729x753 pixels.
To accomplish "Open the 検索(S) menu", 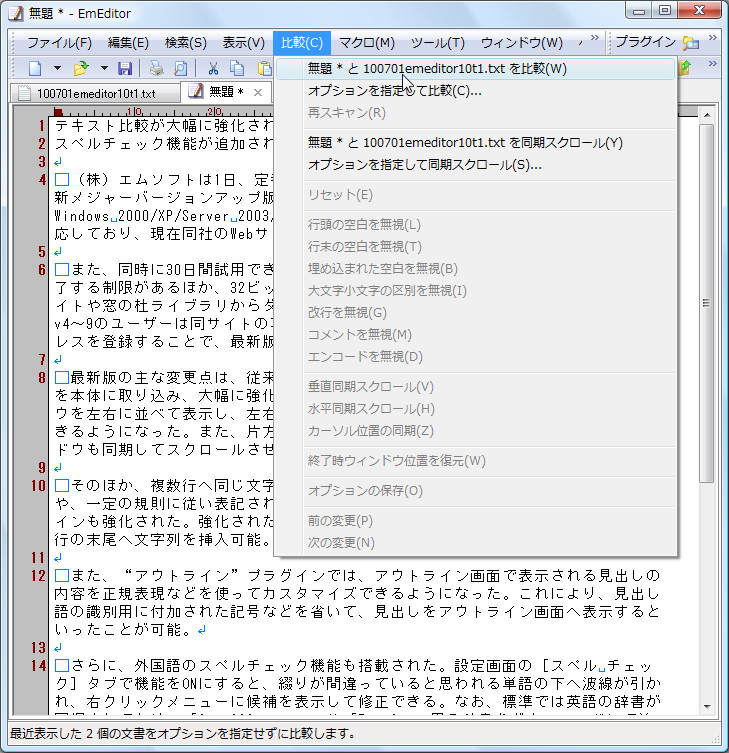I will point(185,43).
